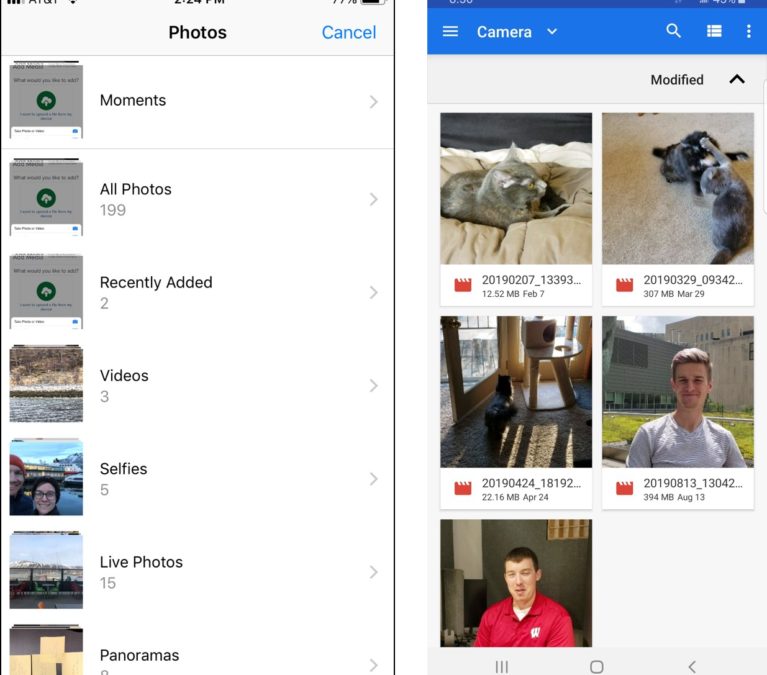This screenshot has height=675, width=767.
Task: Tap the All Photos count 199
Action: click(113, 210)
